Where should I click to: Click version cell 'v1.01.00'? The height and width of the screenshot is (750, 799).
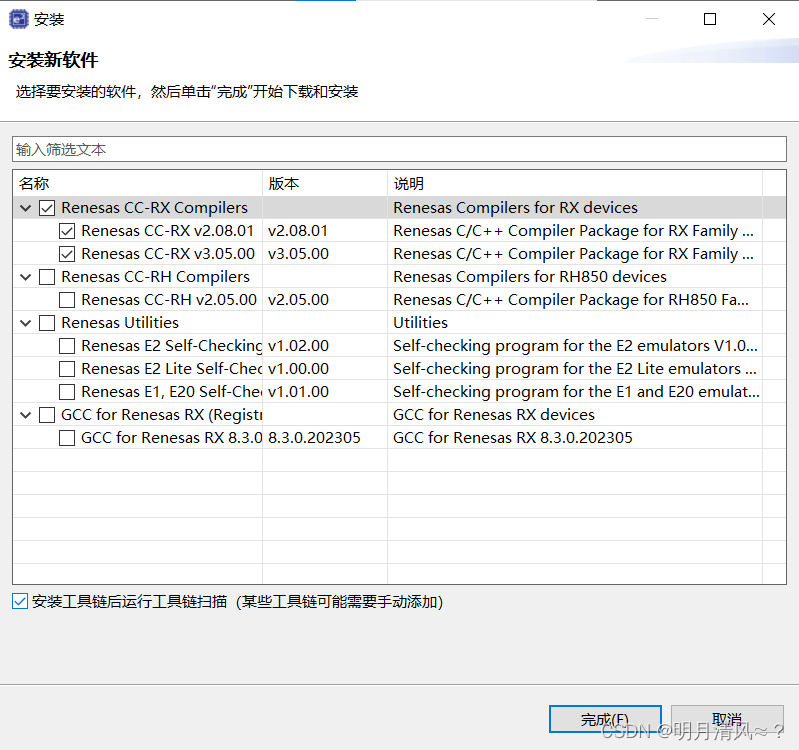click(298, 391)
